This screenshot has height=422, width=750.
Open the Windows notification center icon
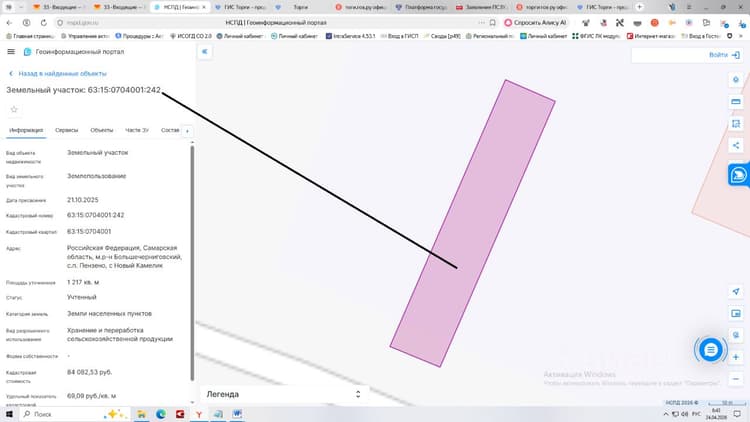[x=737, y=414]
